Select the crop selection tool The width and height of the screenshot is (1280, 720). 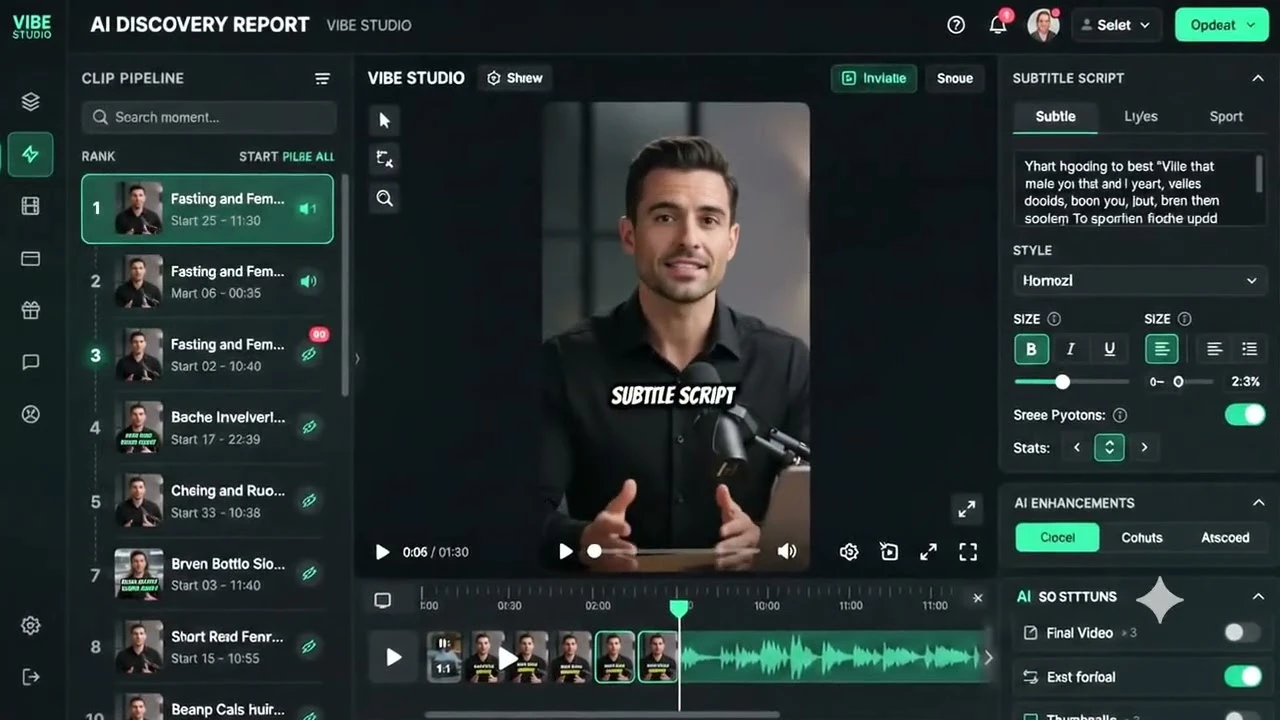point(384,159)
